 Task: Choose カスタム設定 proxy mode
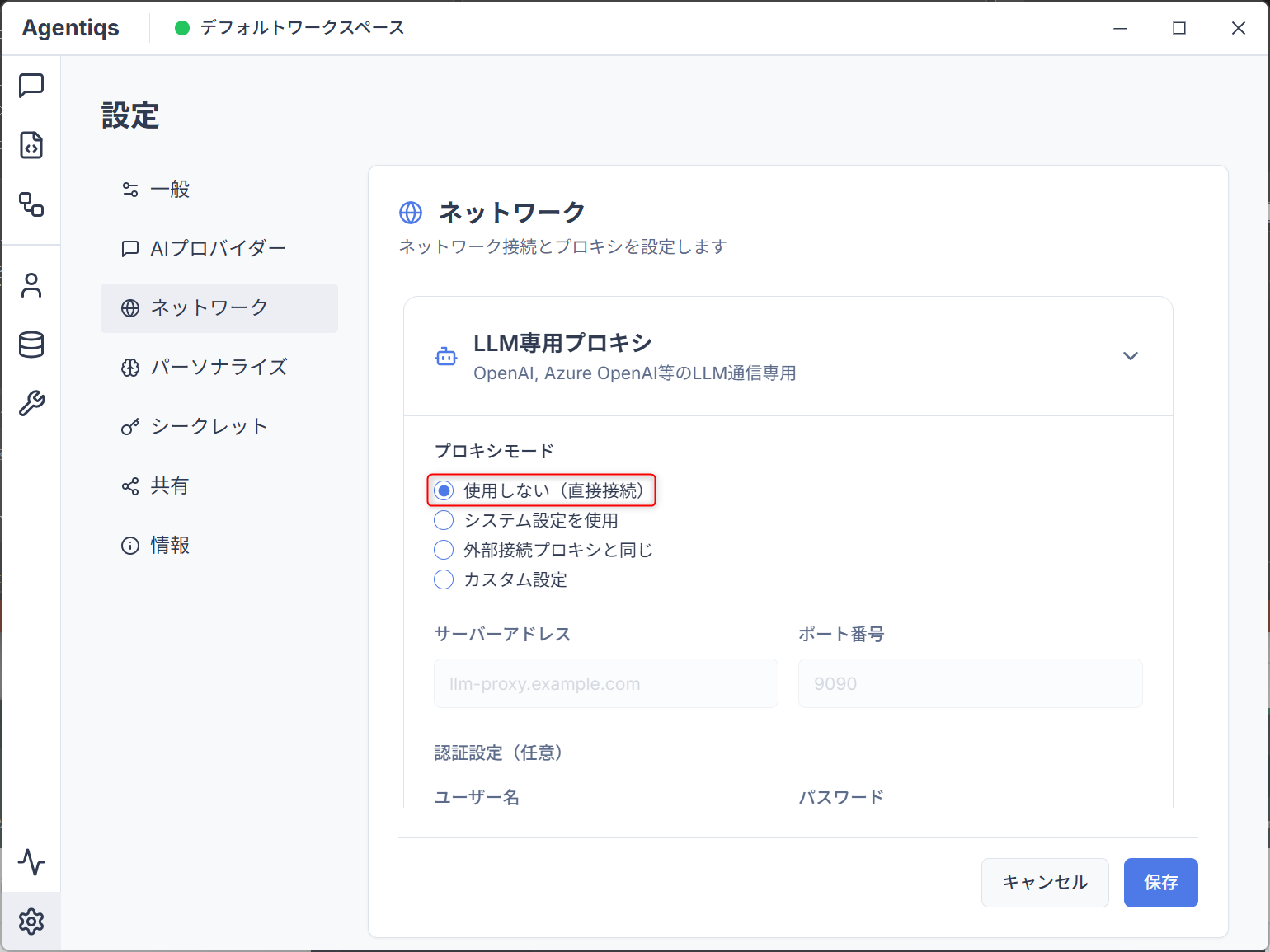click(444, 579)
